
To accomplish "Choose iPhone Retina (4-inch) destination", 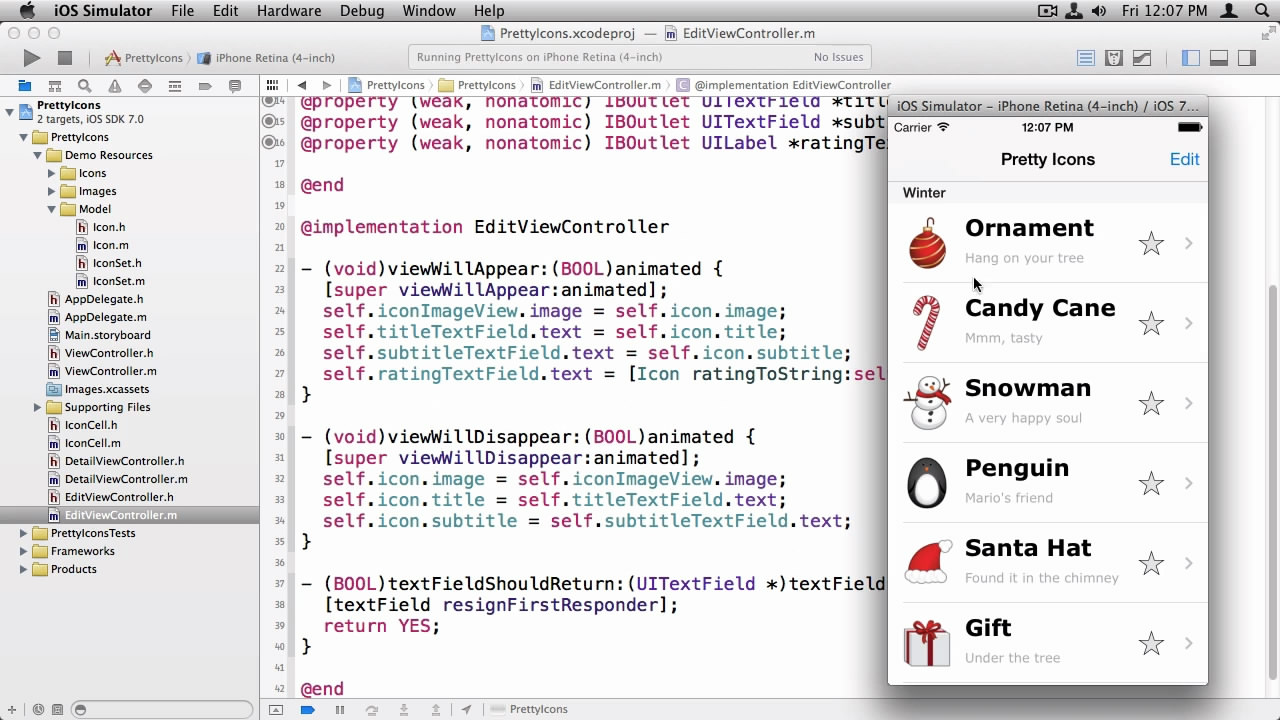I will [267, 58].
